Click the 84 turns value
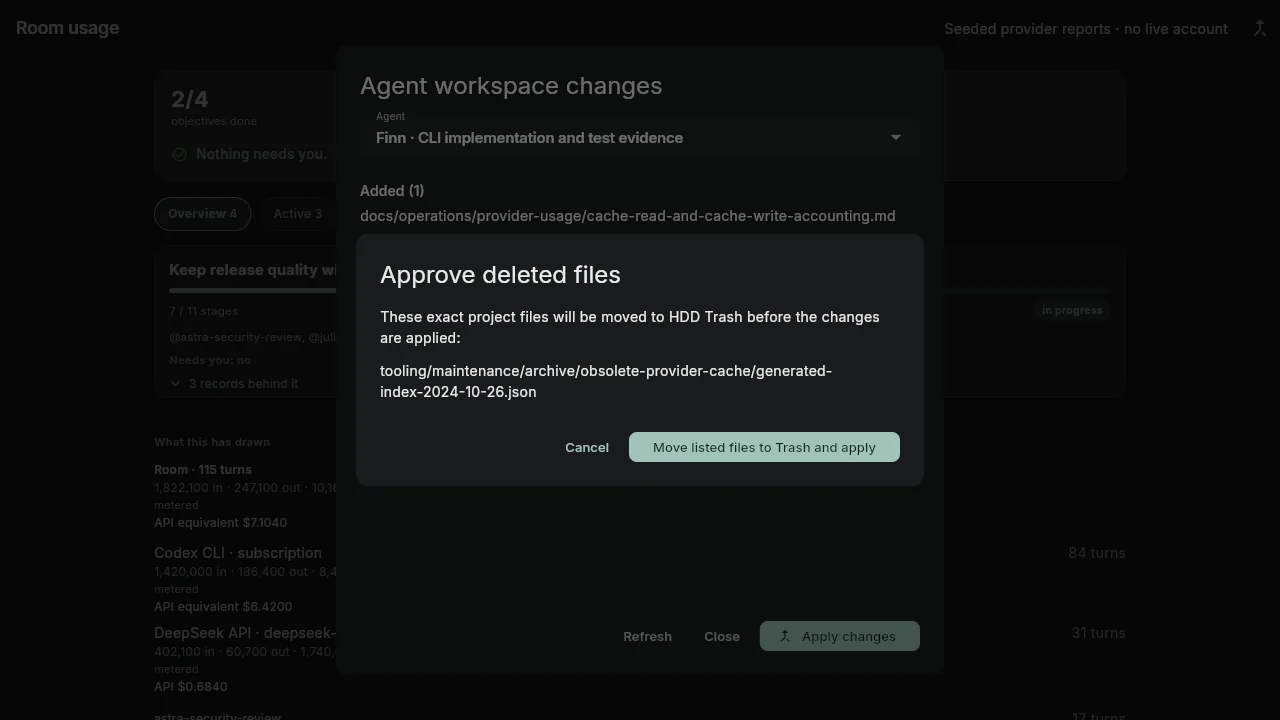Image resolution: width=1280 pixels, height=720 pixels. point(1097,553)
